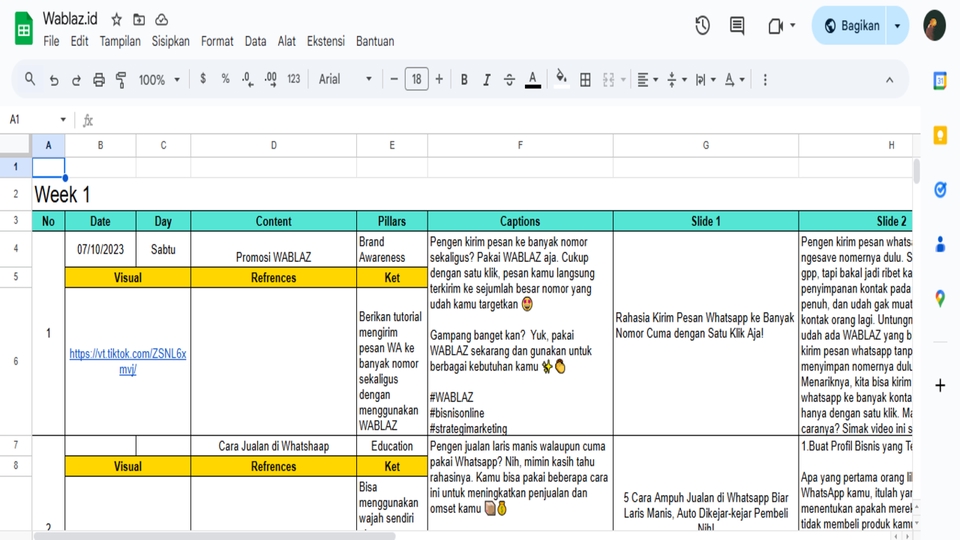Move document using folder icon
The height and width of the screenshot is (540, 960).
139,20
